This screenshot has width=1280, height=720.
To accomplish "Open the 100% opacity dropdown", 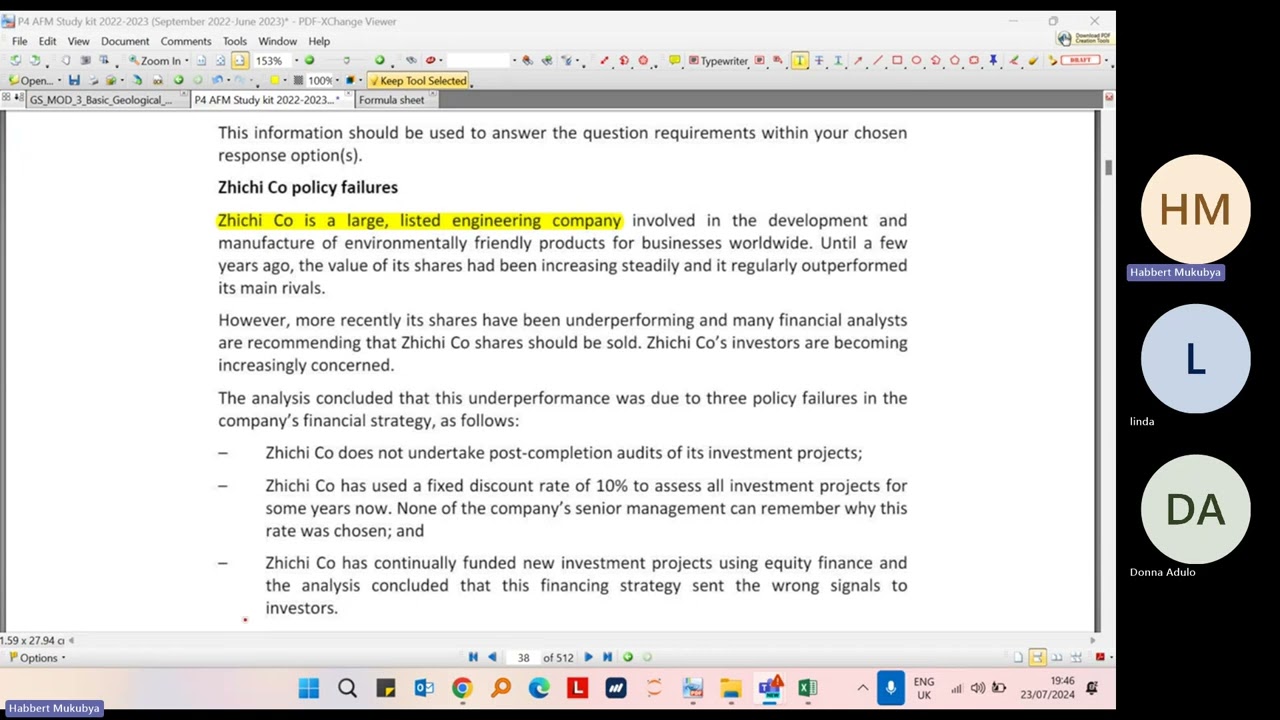I will pyautogui.click(x=337, y=81).
